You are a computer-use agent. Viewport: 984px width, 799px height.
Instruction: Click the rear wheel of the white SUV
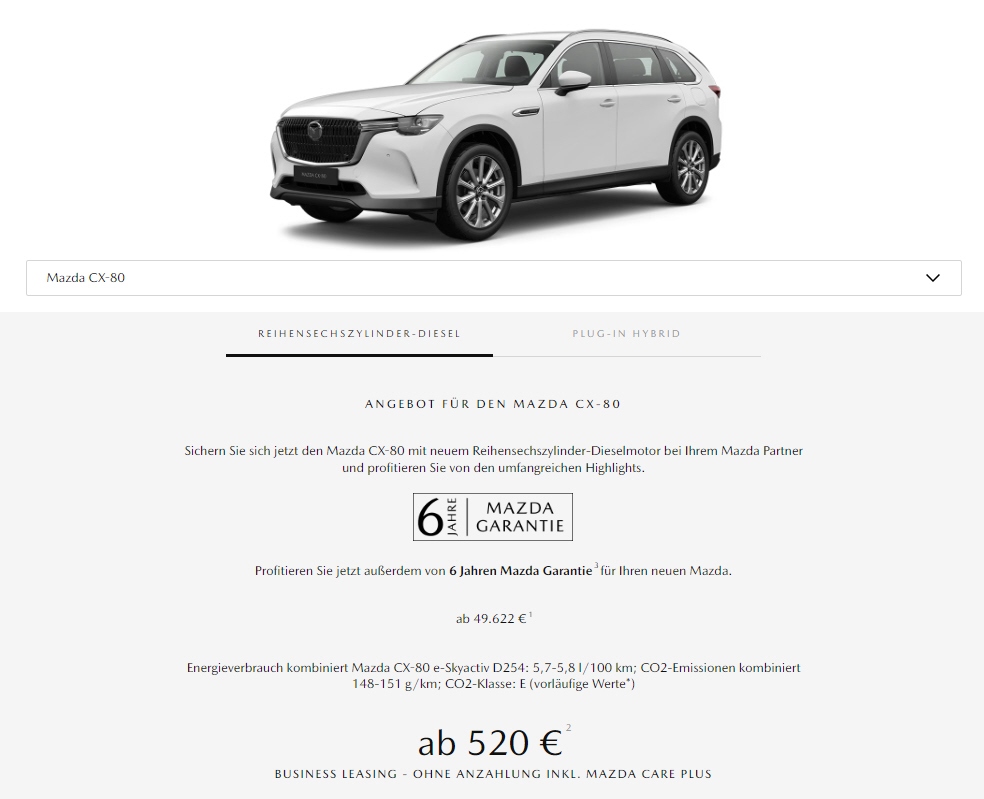click(690, 166)
